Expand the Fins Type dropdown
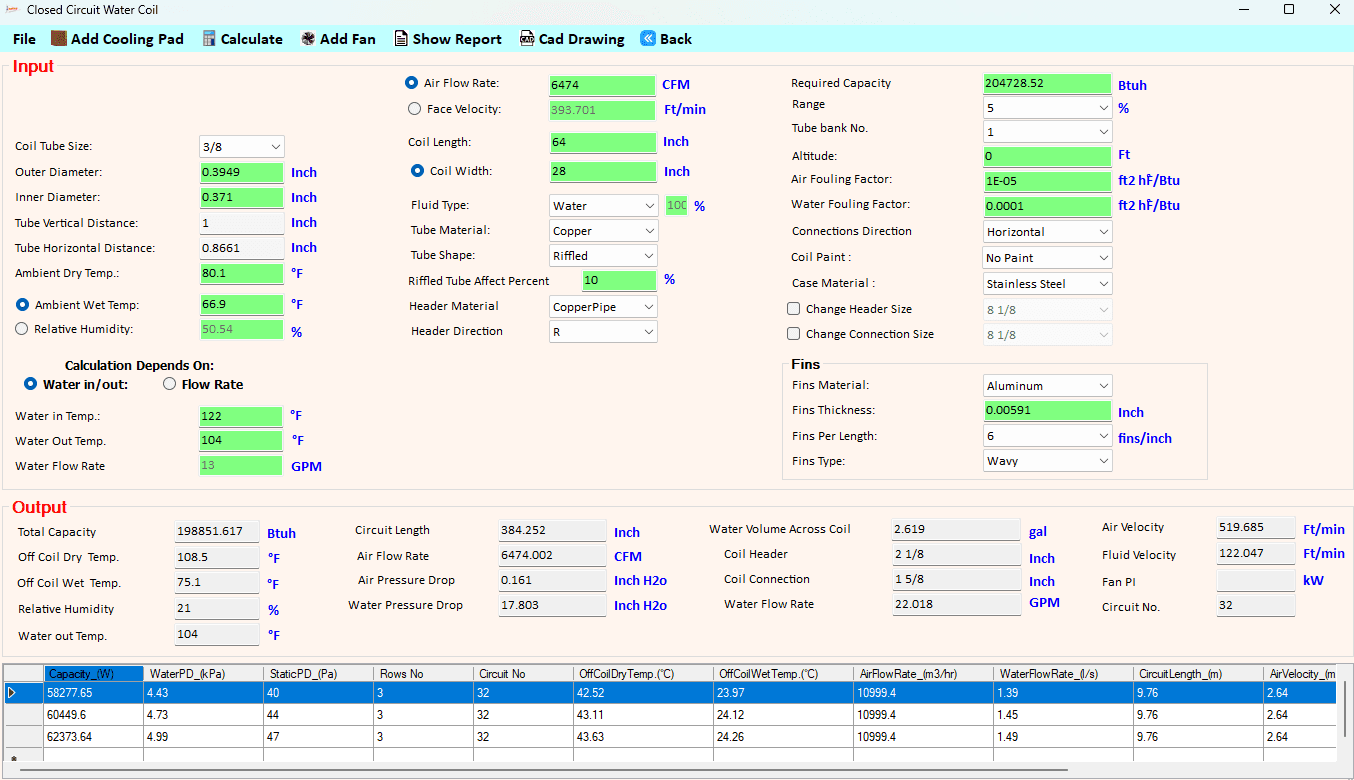This screenshot has width=1354, height=780. [1048, 461]
